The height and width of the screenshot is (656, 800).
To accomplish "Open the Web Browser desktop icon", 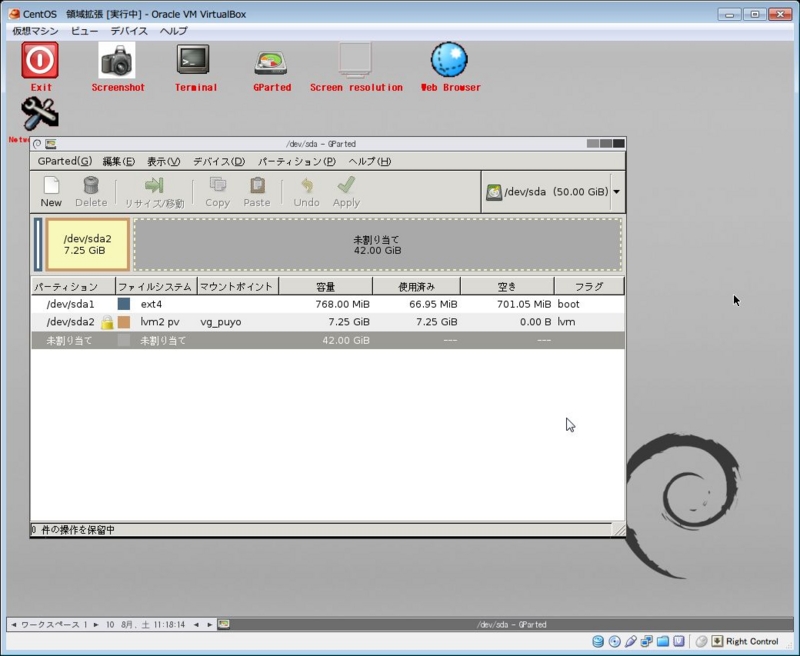I will point(449,62).
